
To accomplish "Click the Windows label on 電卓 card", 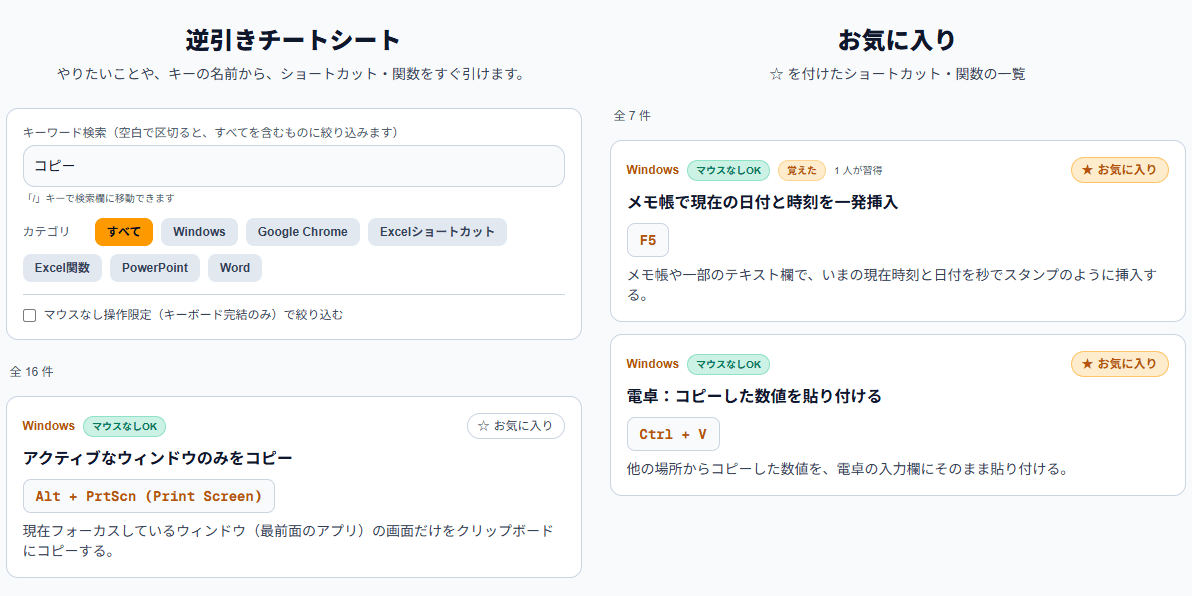I will click(x=652, y=364).
